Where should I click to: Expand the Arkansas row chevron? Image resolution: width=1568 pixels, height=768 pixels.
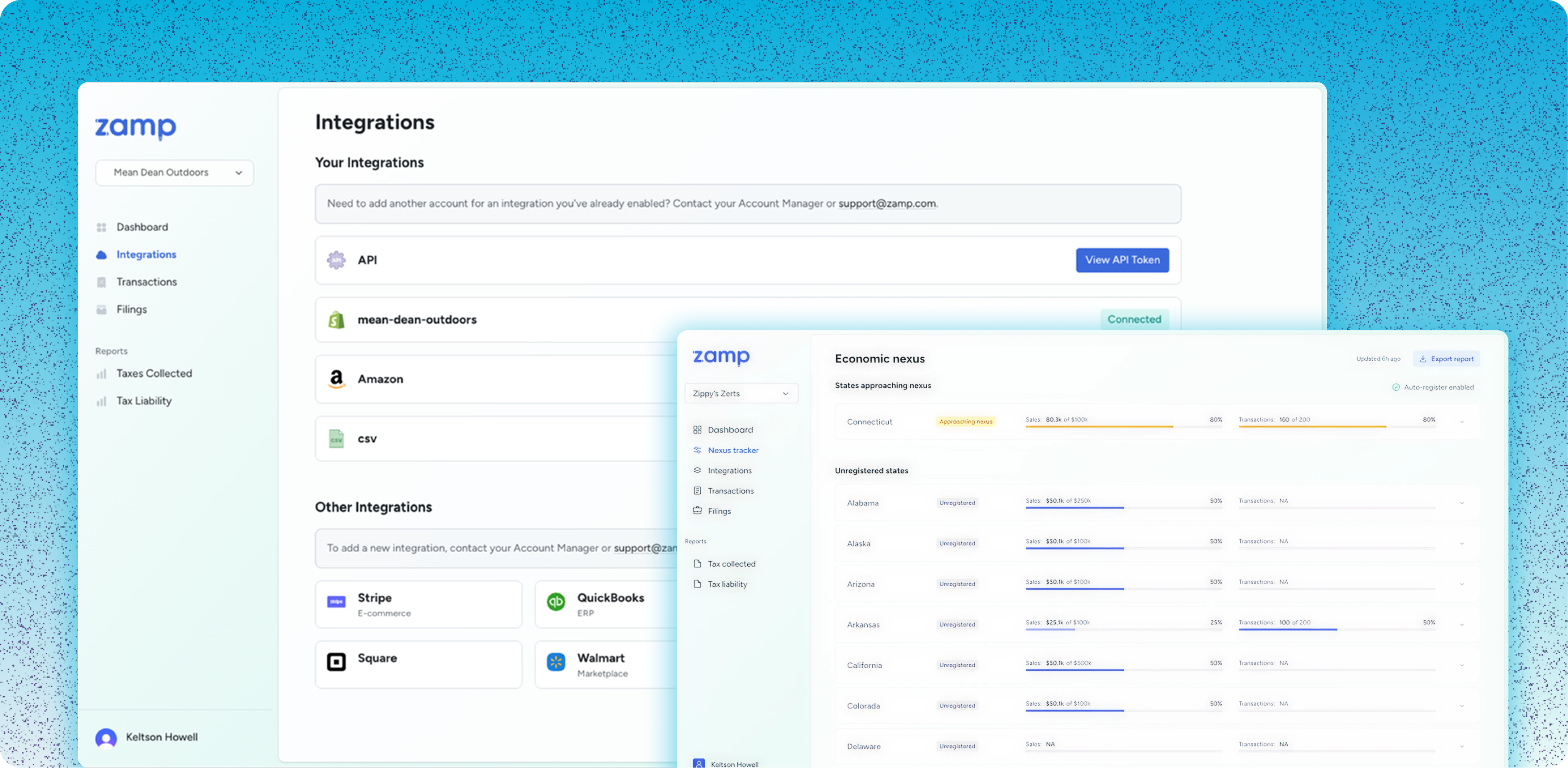click(x=1461, y=625)
